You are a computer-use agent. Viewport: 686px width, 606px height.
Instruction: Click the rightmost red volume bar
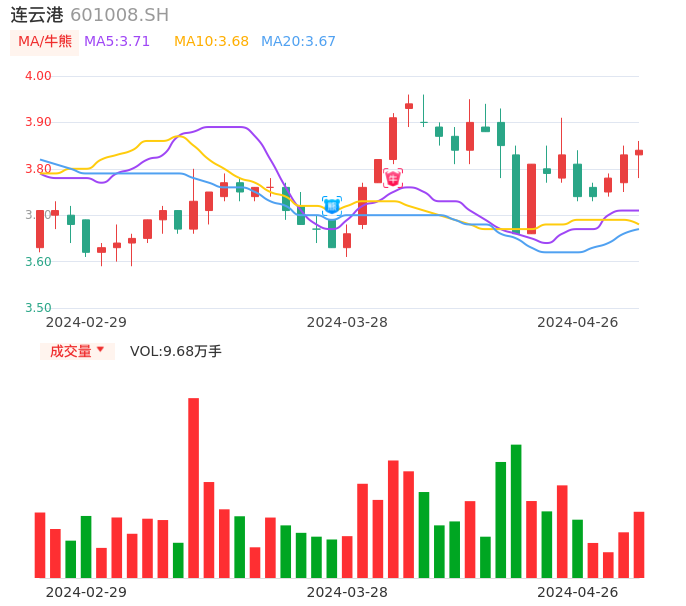coord(639,544)
